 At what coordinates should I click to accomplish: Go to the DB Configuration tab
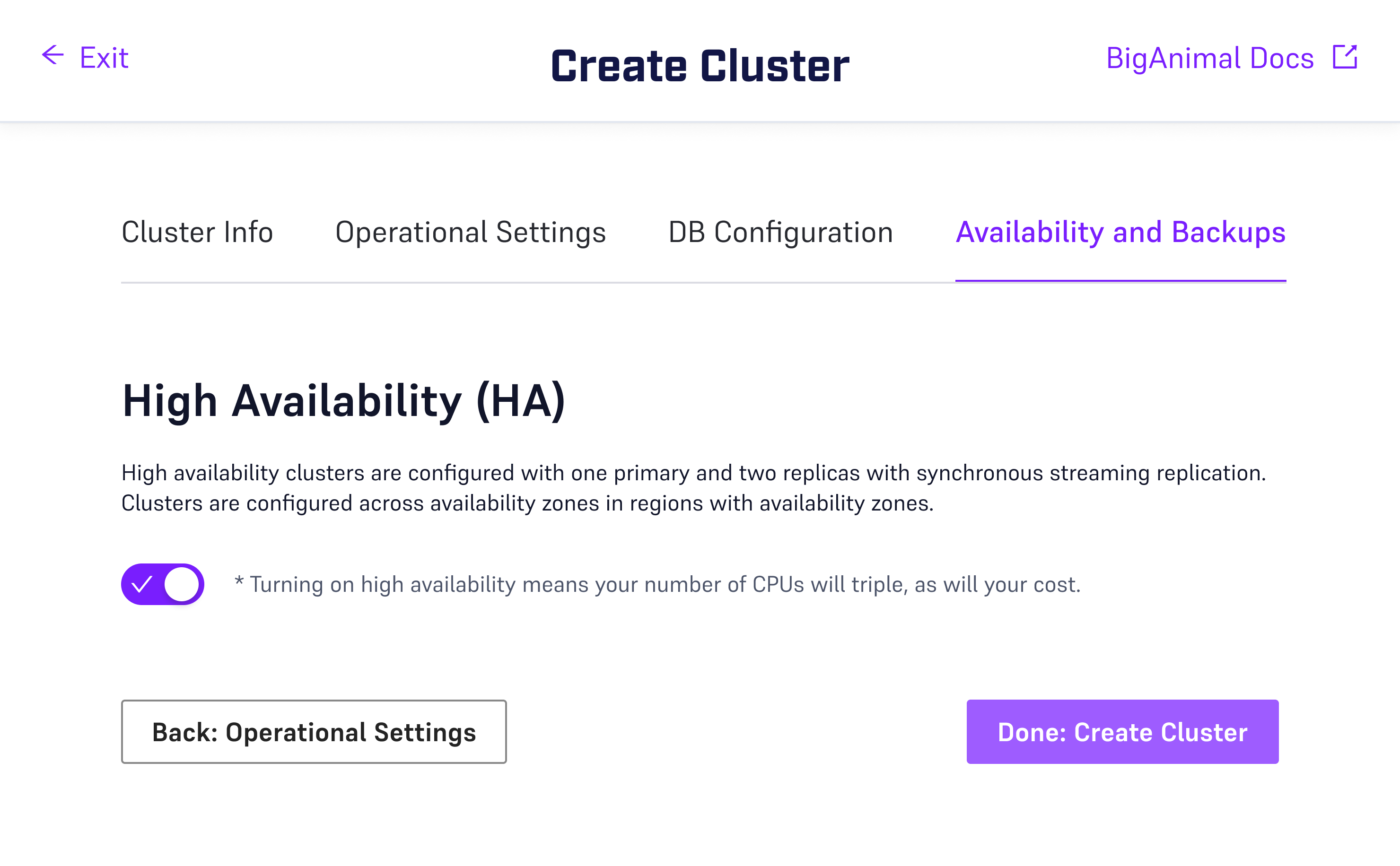pyautogui.click(x=780, y=232)
